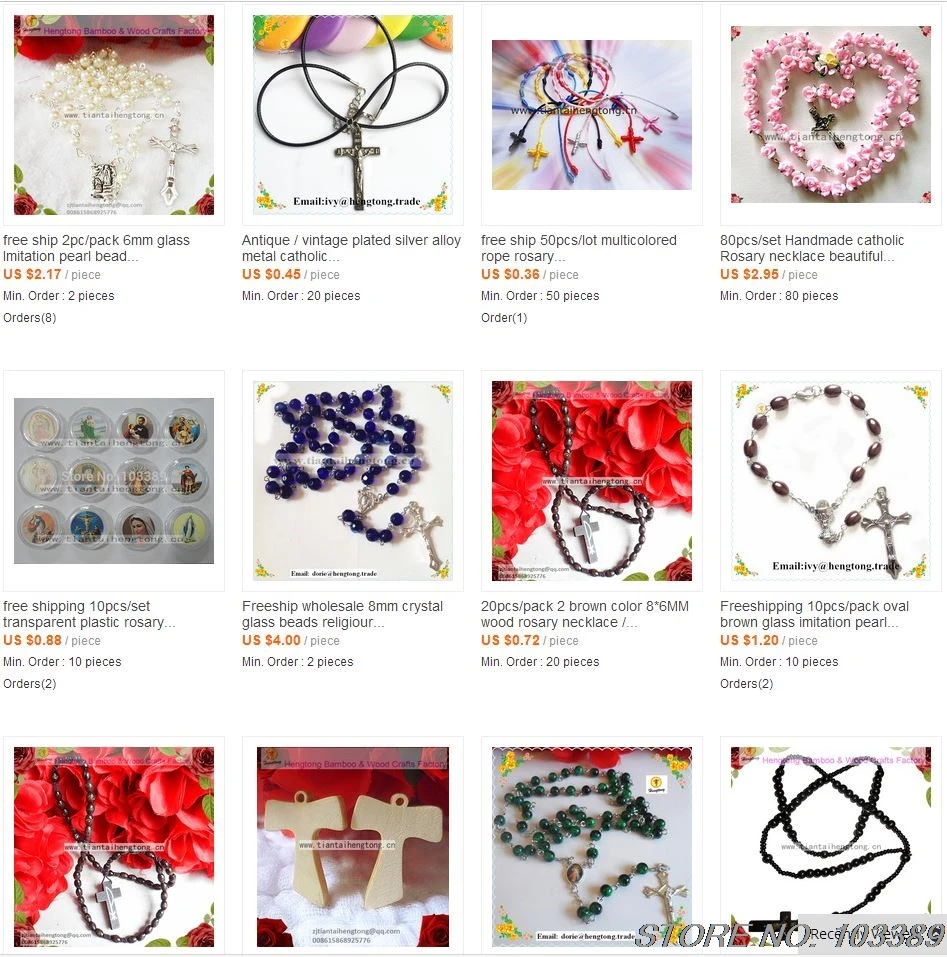Image resolution: width=947 pixels, height=957 pixels.
Task: Open the oval brown pearl bracelet thumbnail
Action: click(831, 481)
